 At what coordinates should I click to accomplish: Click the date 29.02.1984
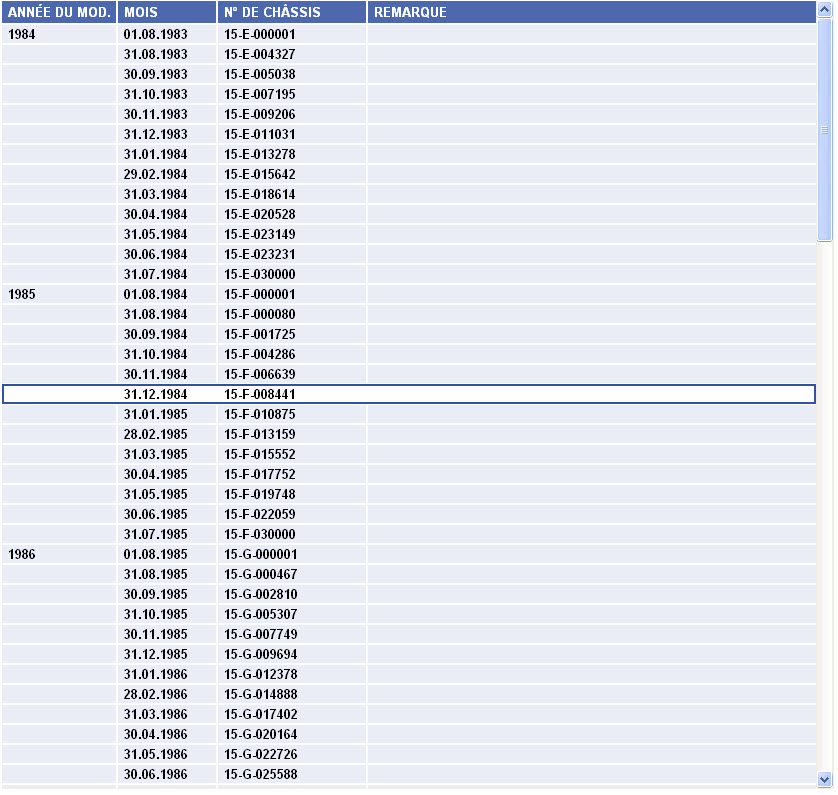click(156, 174)
